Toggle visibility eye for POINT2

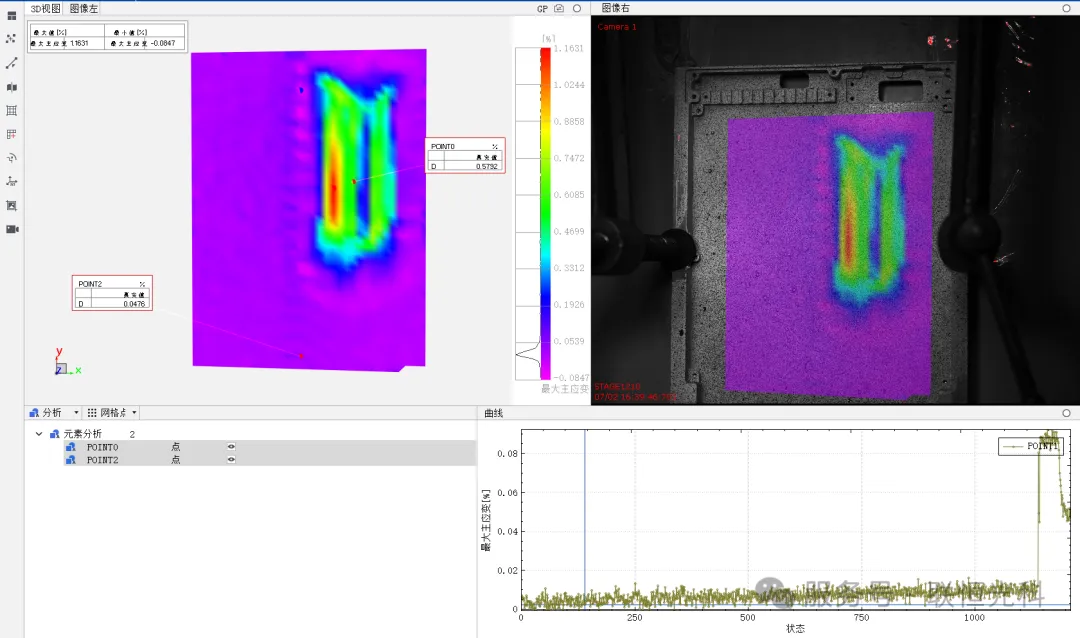click(231, 460)
